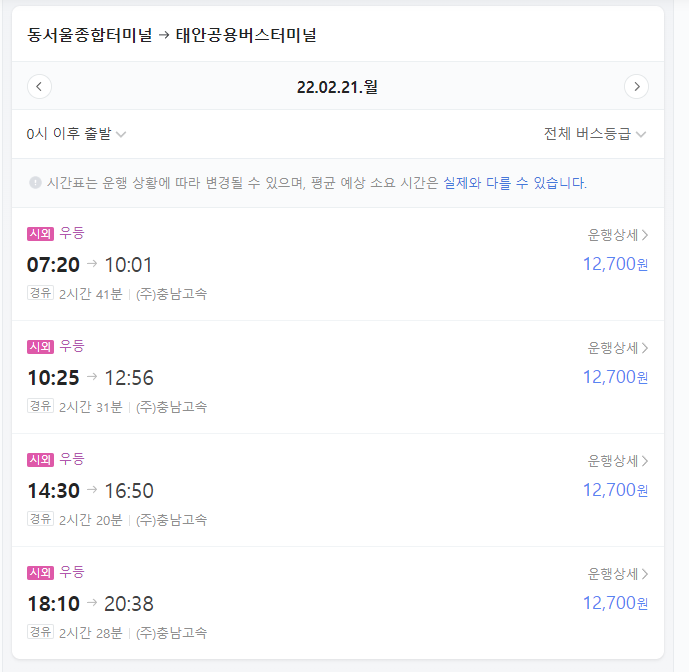The image size is (689, 672).
Task: Open 운행상세 for the 18:10 bus
Action: click(x=618, y=574)
